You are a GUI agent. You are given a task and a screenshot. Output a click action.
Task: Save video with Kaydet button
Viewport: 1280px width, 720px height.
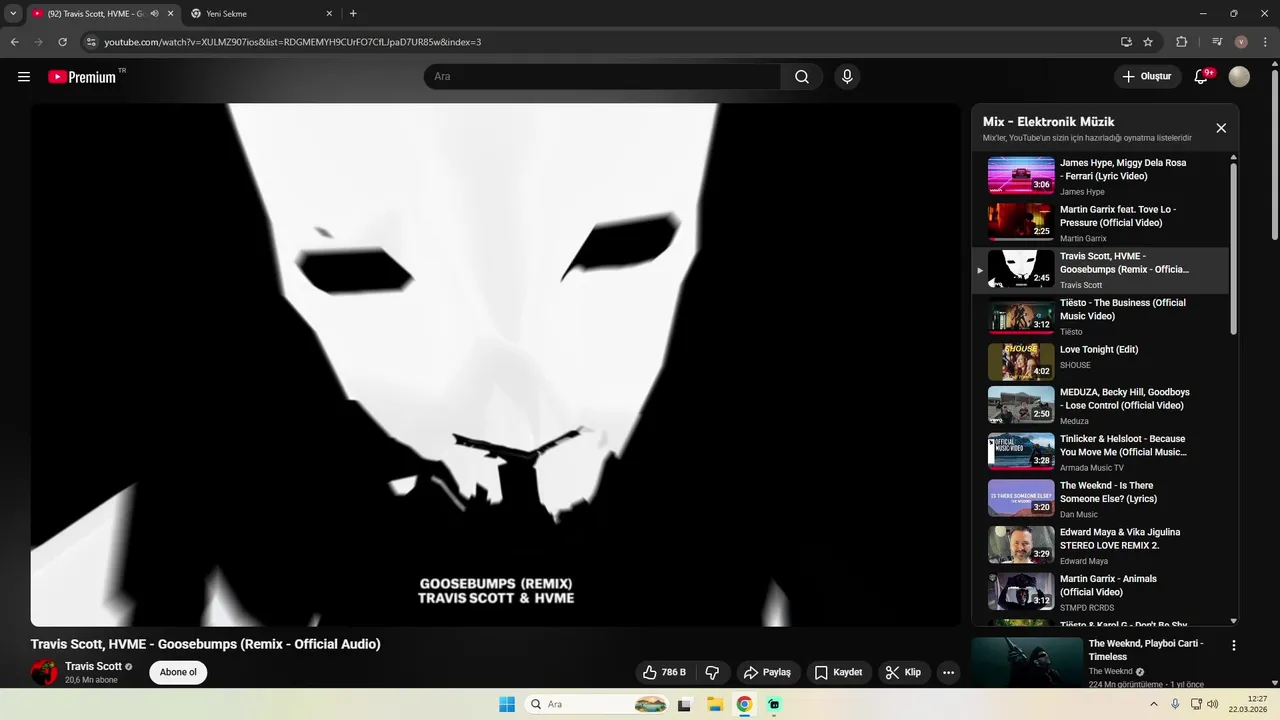click(838, 672)
